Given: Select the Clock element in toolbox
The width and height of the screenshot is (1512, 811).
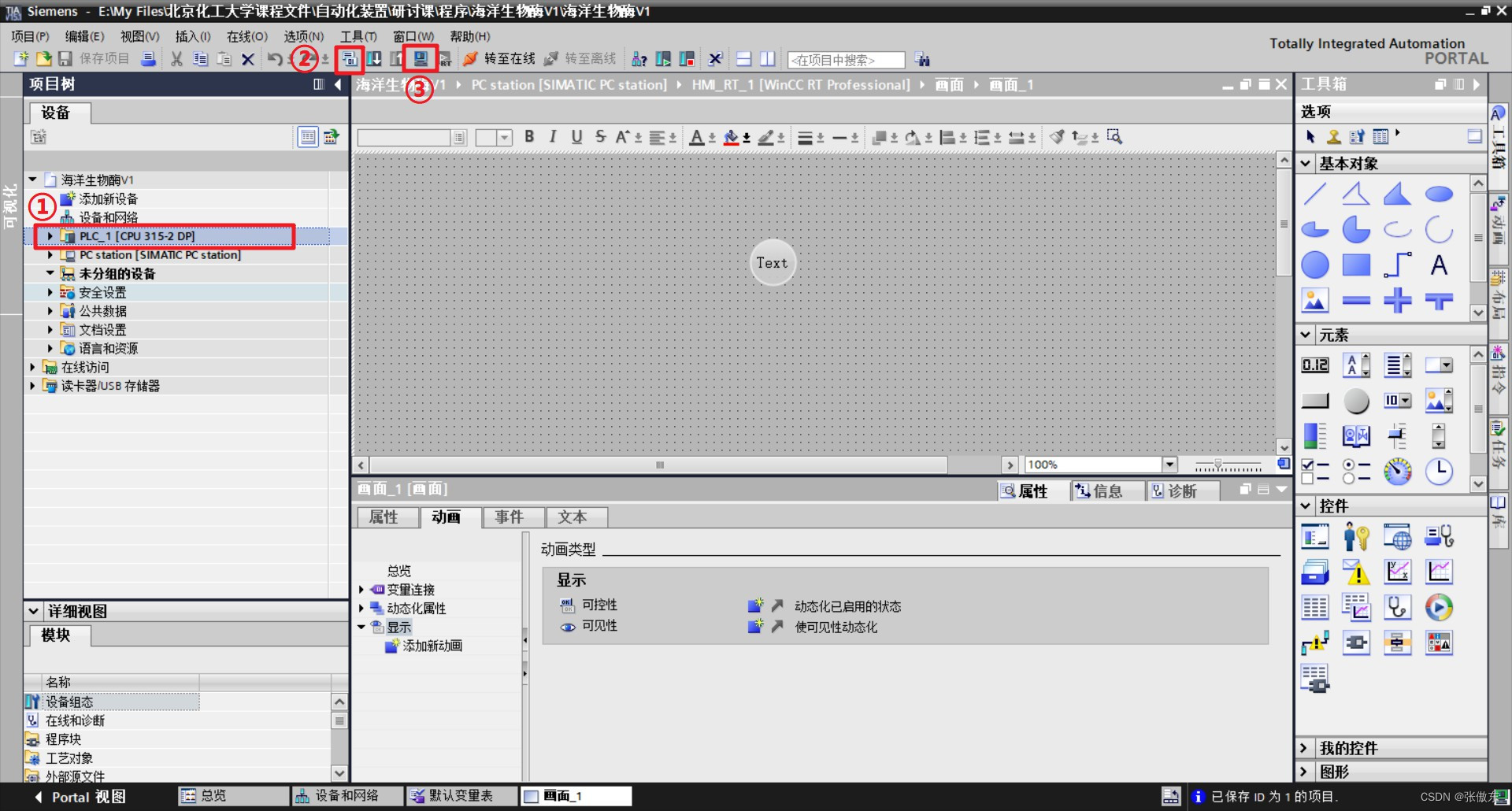Looking at the screenshot, I should (x=1439, y=471).
